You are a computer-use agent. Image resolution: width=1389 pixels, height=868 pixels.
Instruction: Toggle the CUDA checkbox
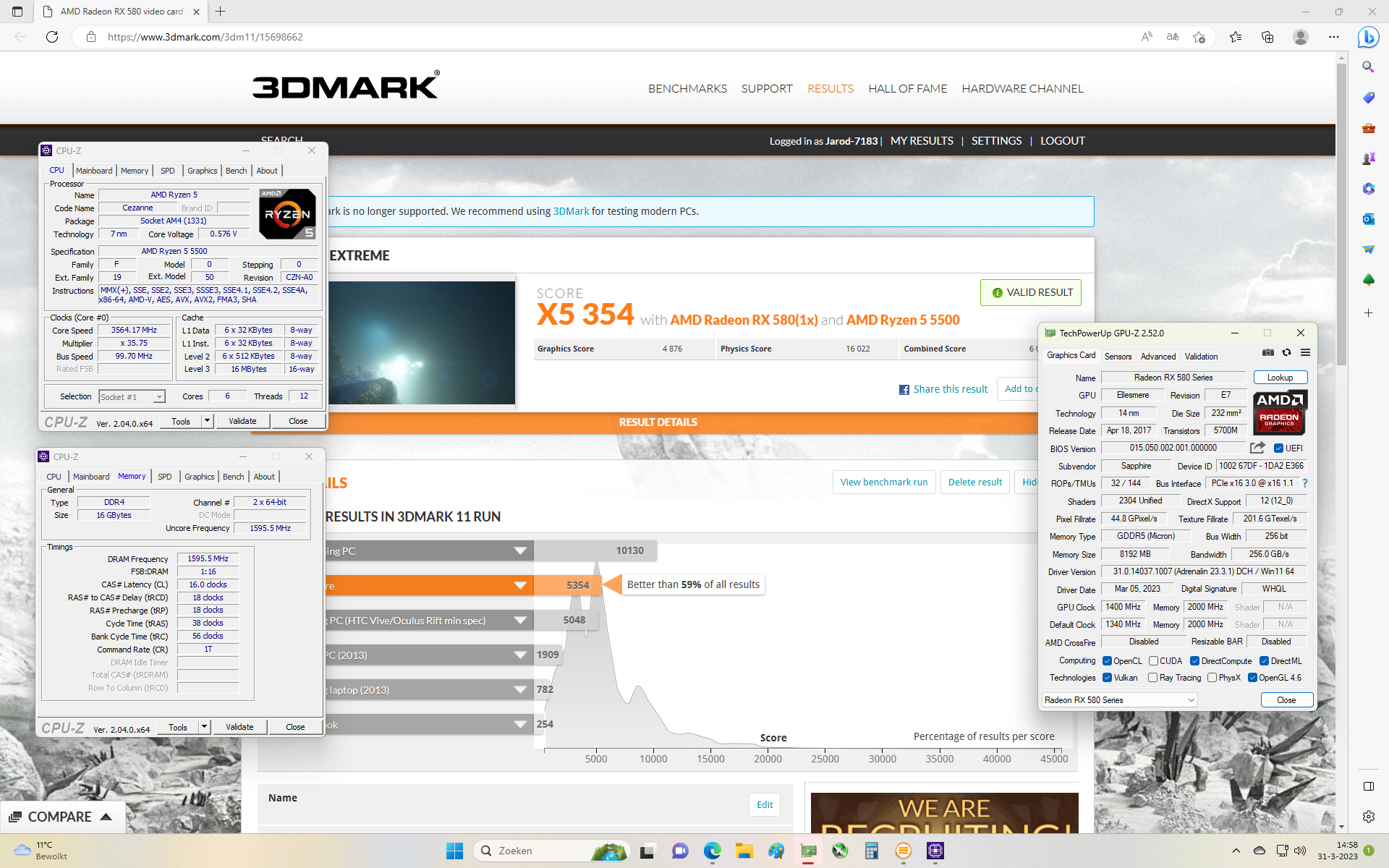click(1153, 661)
